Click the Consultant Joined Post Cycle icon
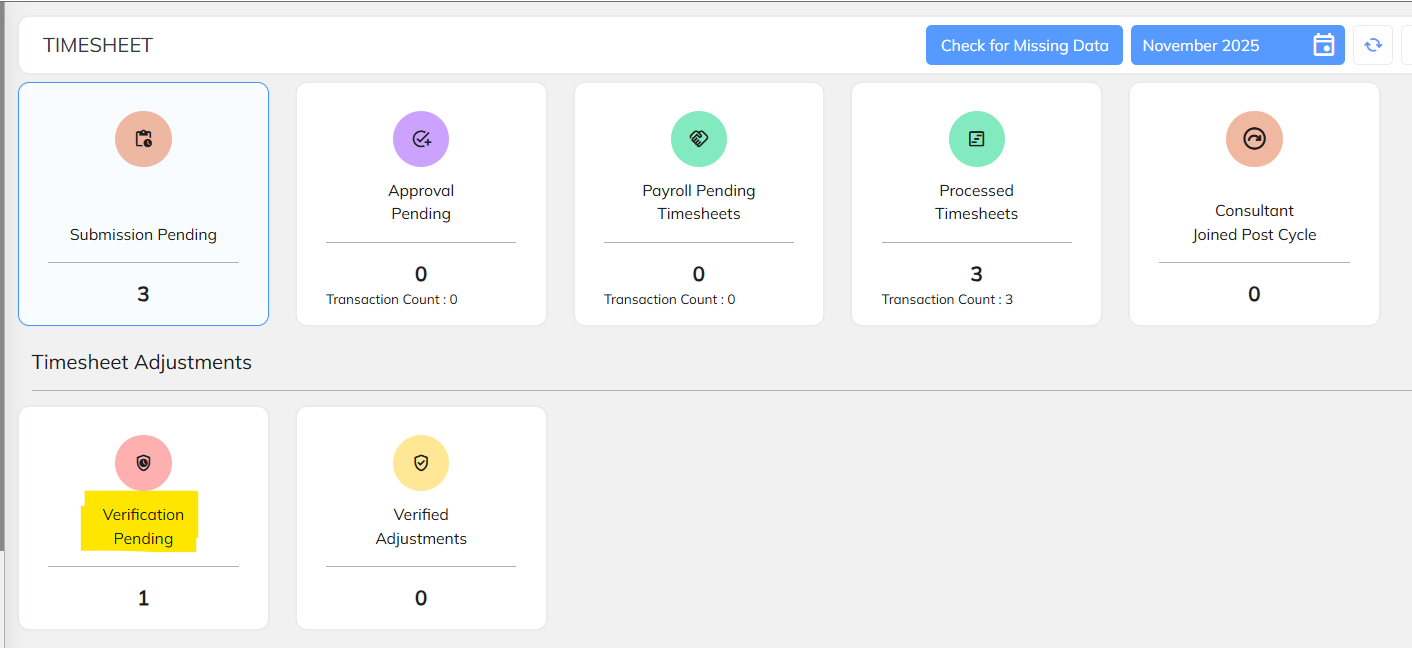Screen dimensions: 1412x648 tap(1254, 139)
